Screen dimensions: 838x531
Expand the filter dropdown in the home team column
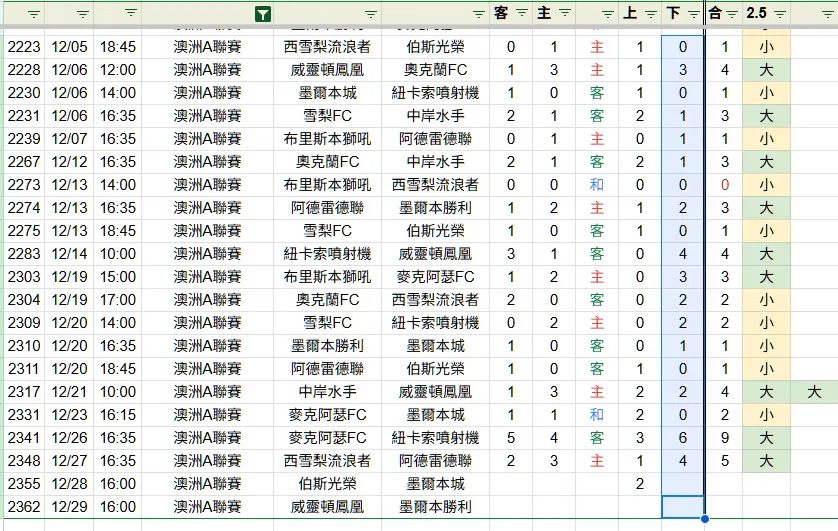[372, 14]
